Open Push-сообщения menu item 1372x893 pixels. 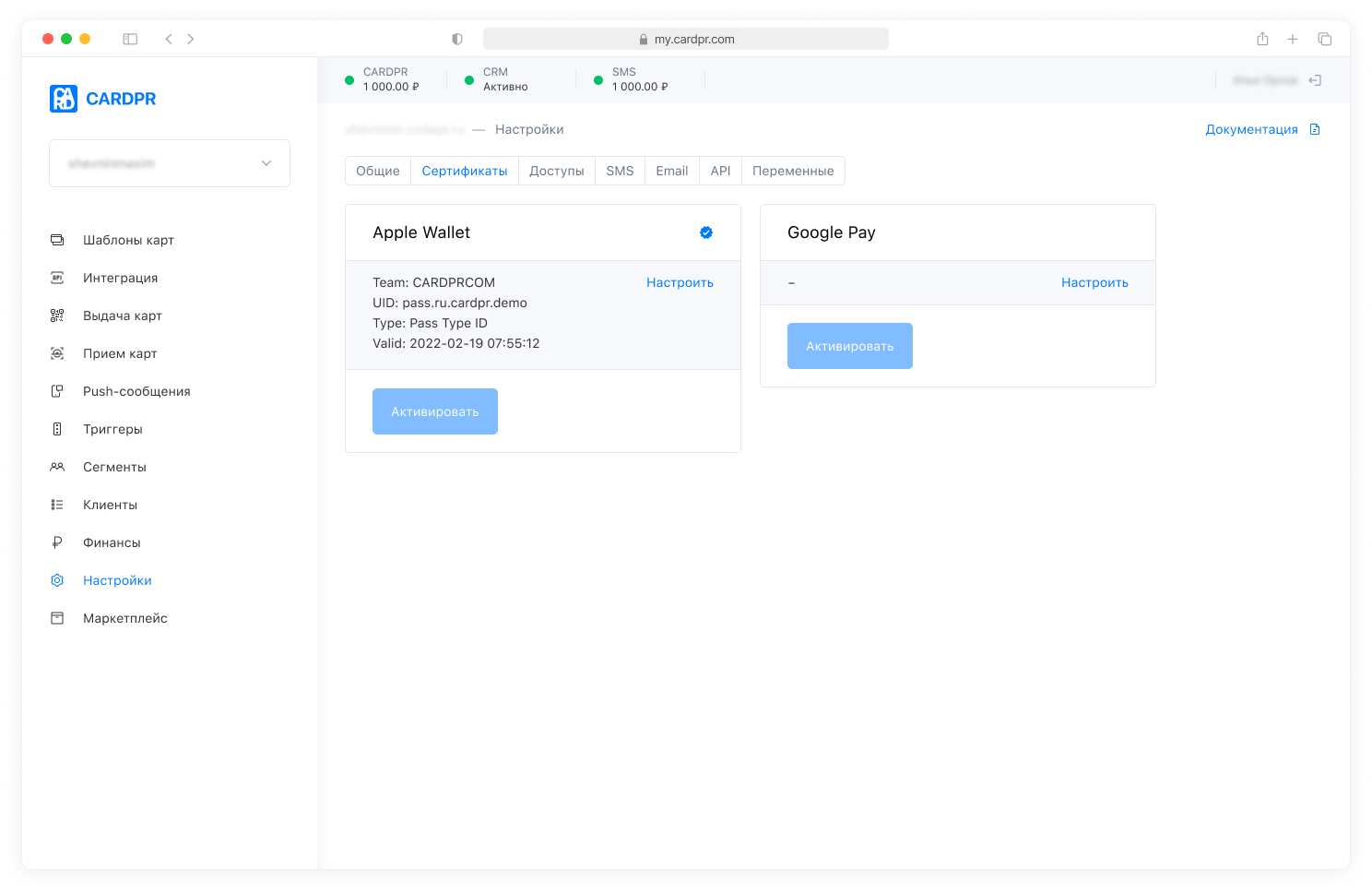(136, 391)
